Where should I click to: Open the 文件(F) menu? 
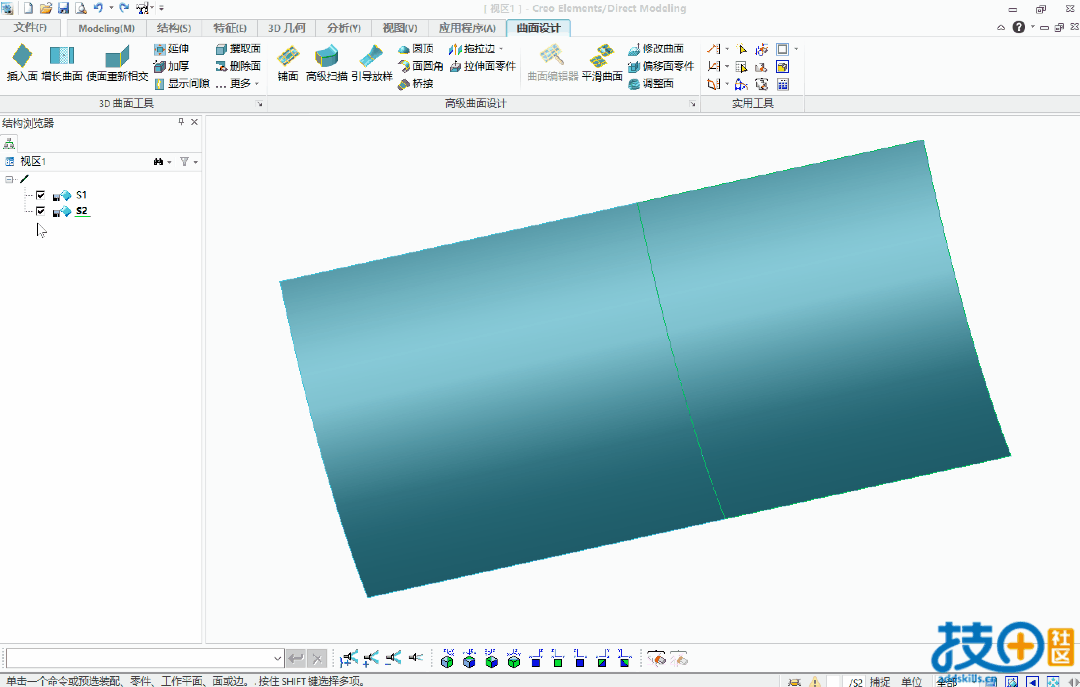(x=30, y=28)
